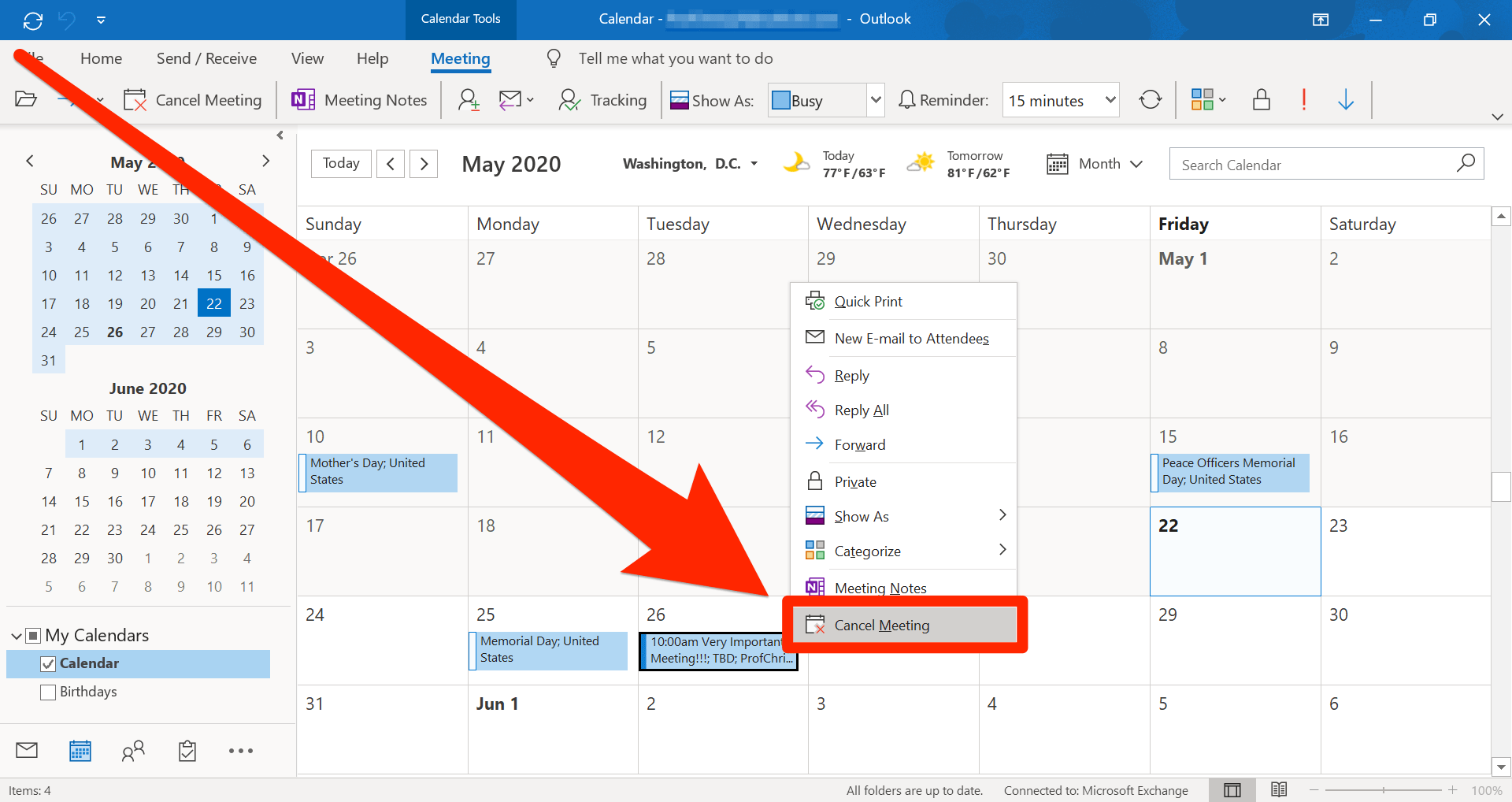Set Low Importance blue down arrow

pyautogui.click(x=1346, y=100)
